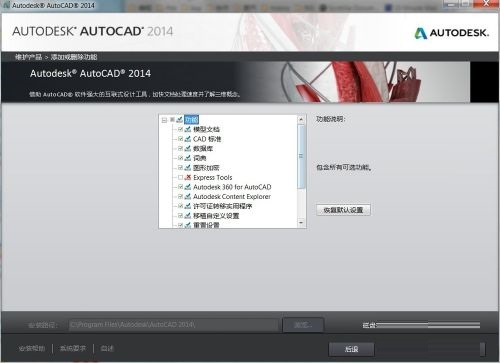500x363 pixels.
Task: Toggle the root 功能 tri-state checkbox
Action: 172,119
